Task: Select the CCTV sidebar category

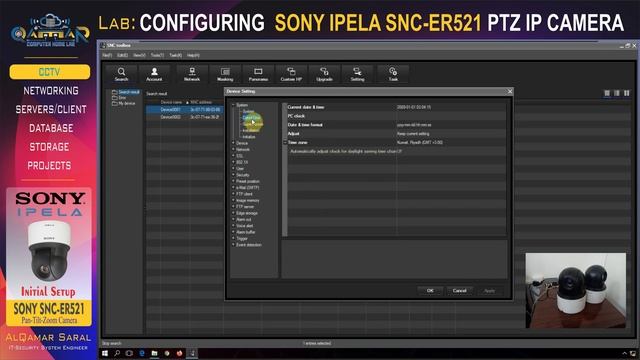Action: click(x=50, y=72)
